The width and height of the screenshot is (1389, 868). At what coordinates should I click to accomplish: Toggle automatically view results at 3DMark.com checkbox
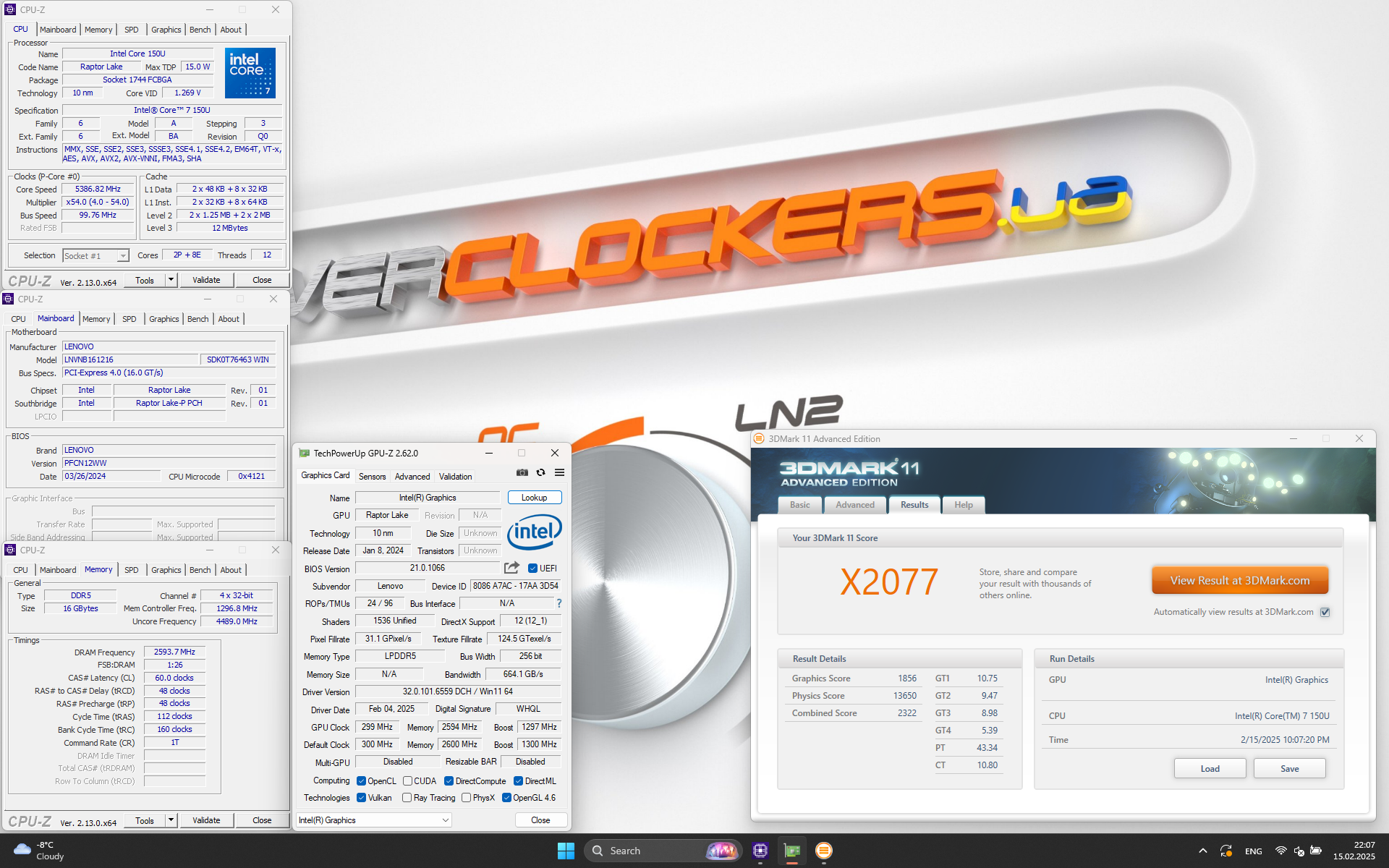pos(1325,612)
